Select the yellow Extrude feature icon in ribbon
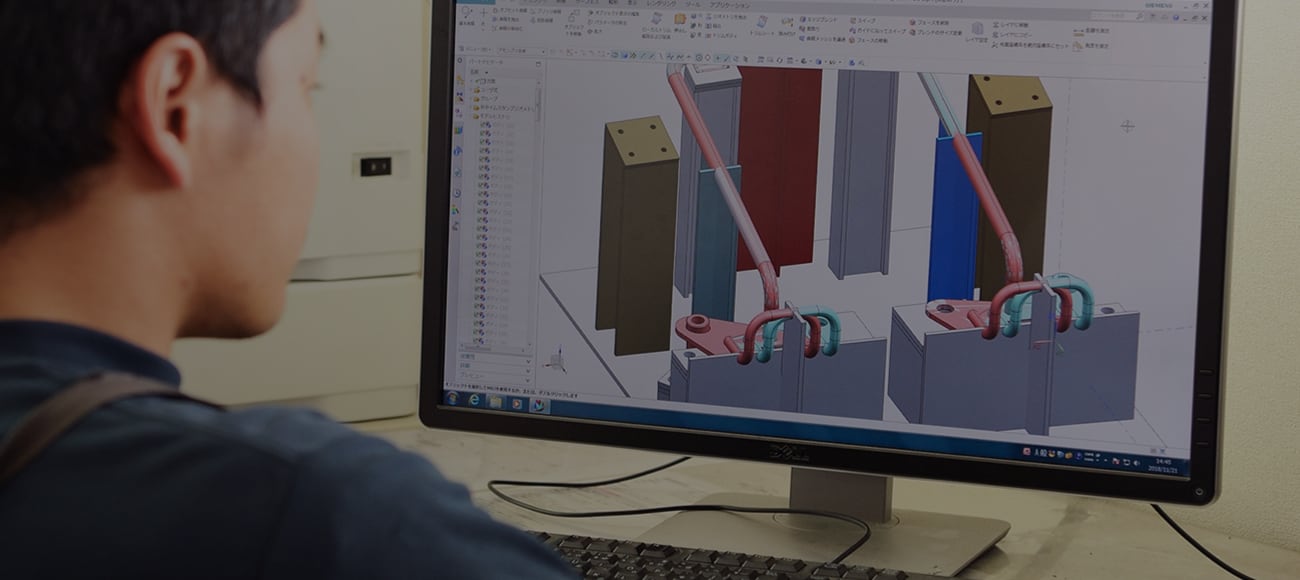 click(x=680, y=19)
